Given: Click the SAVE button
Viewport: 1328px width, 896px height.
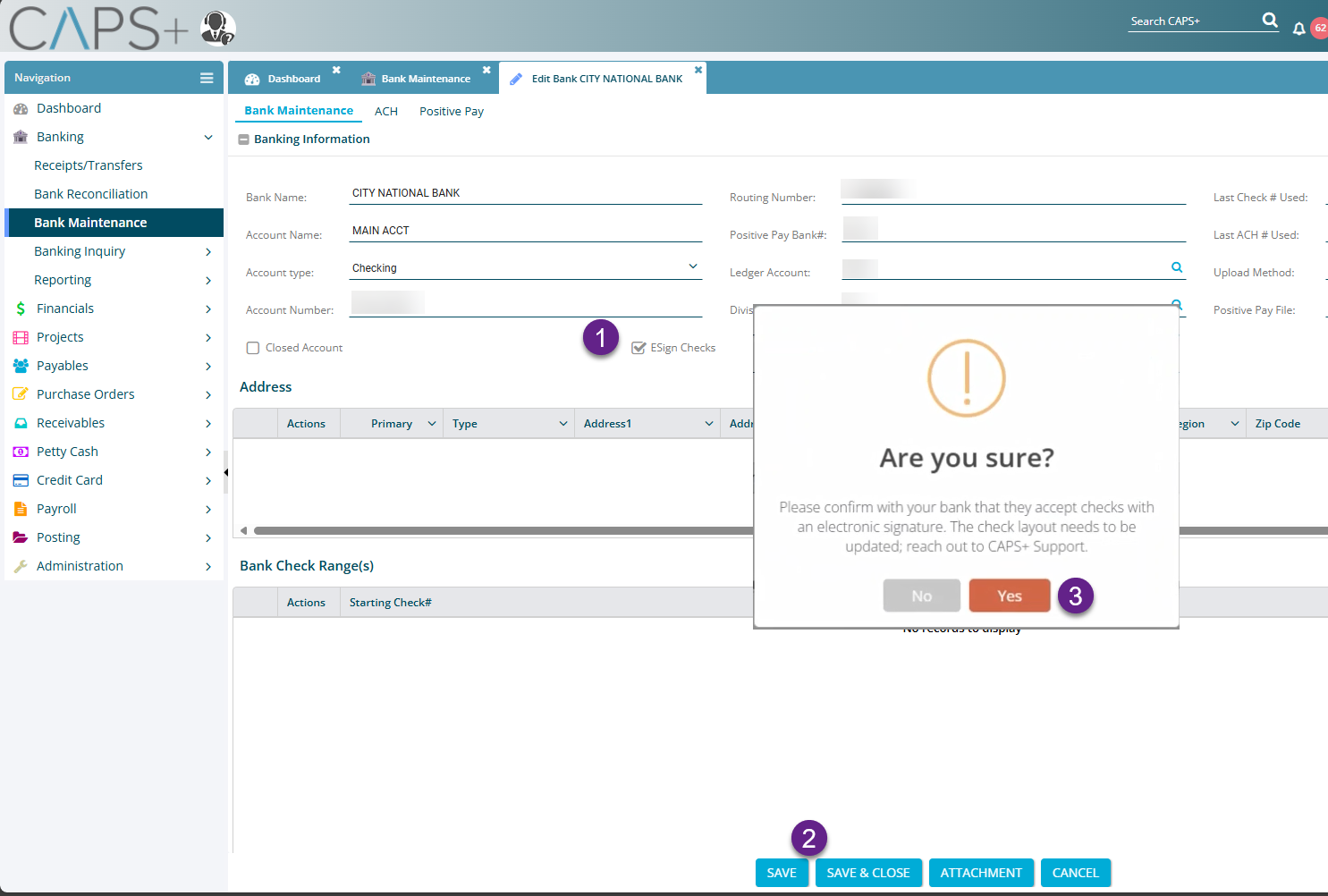Looking at the screenshot, I should 782,873.
